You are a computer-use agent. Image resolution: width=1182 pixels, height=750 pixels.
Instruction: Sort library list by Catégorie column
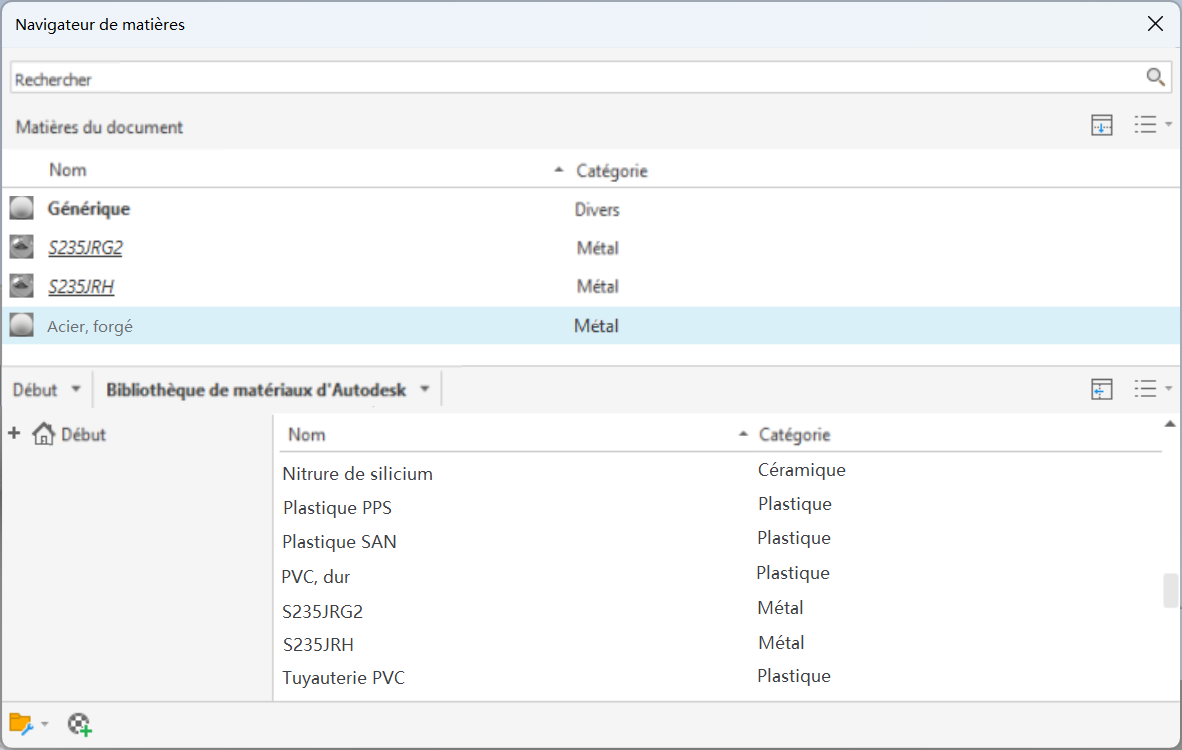[x=794, y=435]
